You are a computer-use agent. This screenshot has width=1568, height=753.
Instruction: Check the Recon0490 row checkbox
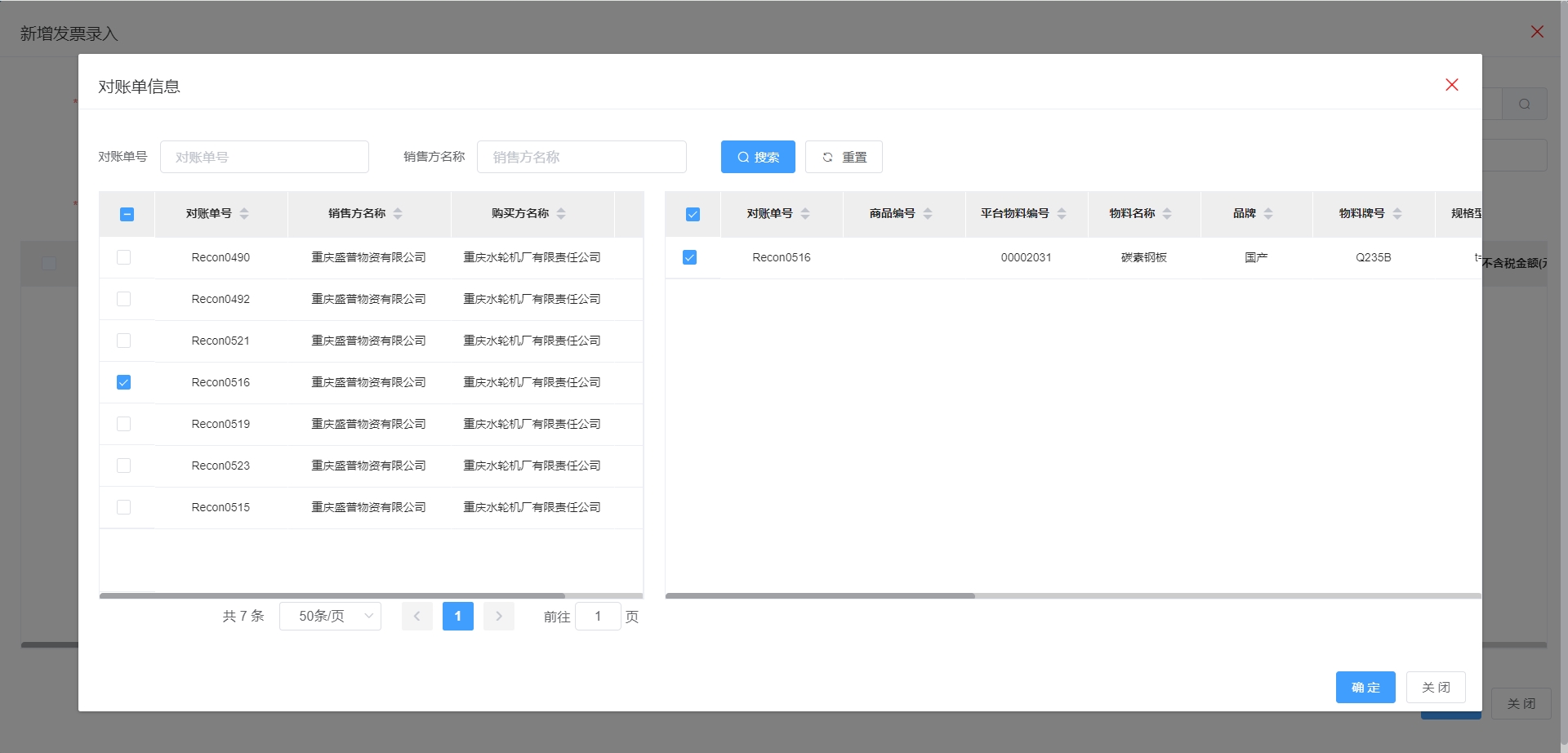click(124, 257)
